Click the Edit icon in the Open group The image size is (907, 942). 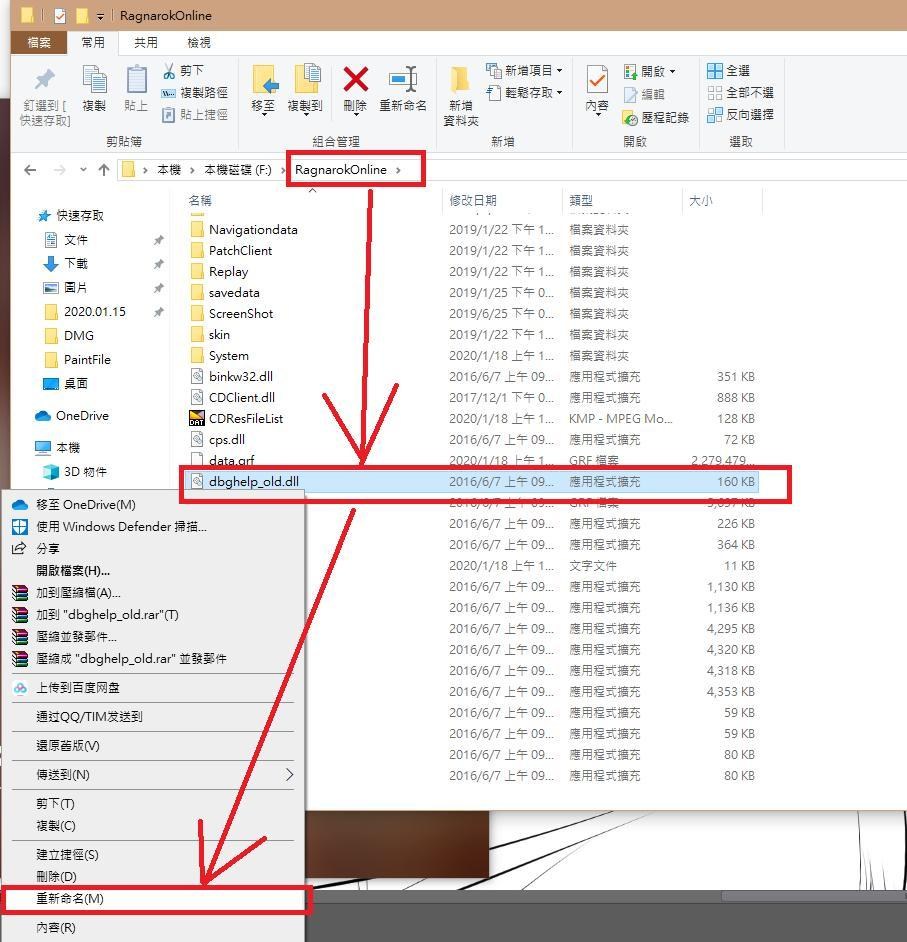[630, 94]
